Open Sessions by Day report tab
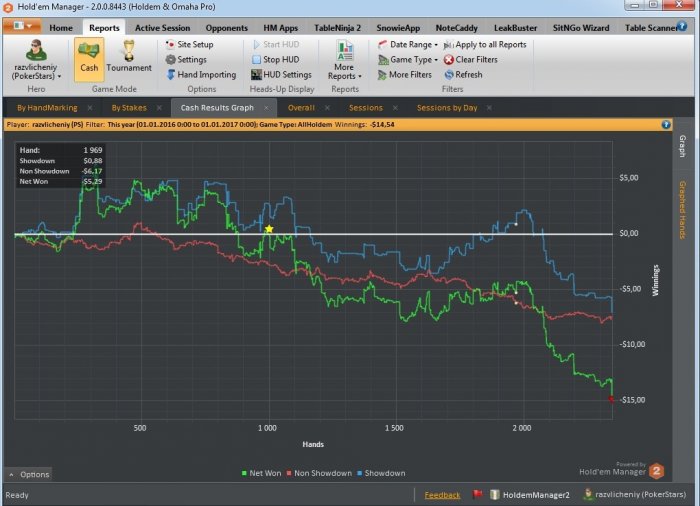This screenshot has width=700, height=506. click(446, 107)
